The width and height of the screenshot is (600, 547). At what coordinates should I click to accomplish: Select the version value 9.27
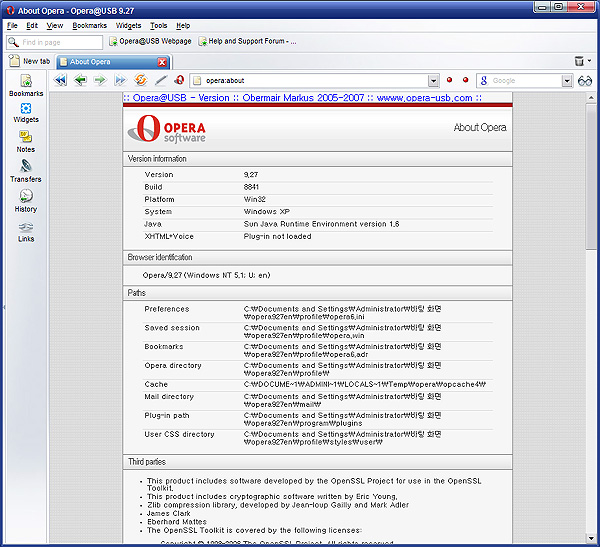(251, 175)
